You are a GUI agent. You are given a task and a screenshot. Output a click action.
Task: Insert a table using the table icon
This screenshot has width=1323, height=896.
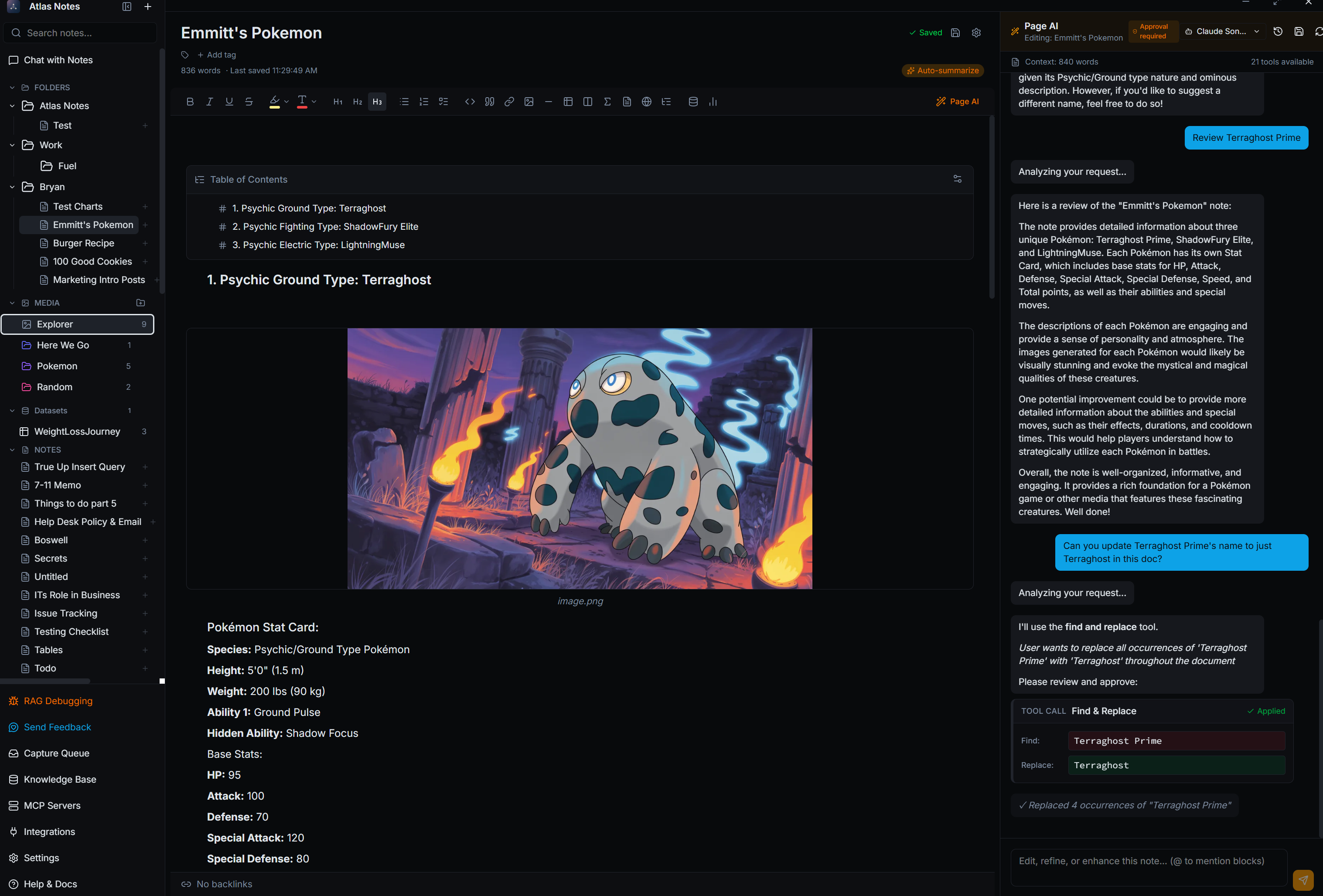568,101
